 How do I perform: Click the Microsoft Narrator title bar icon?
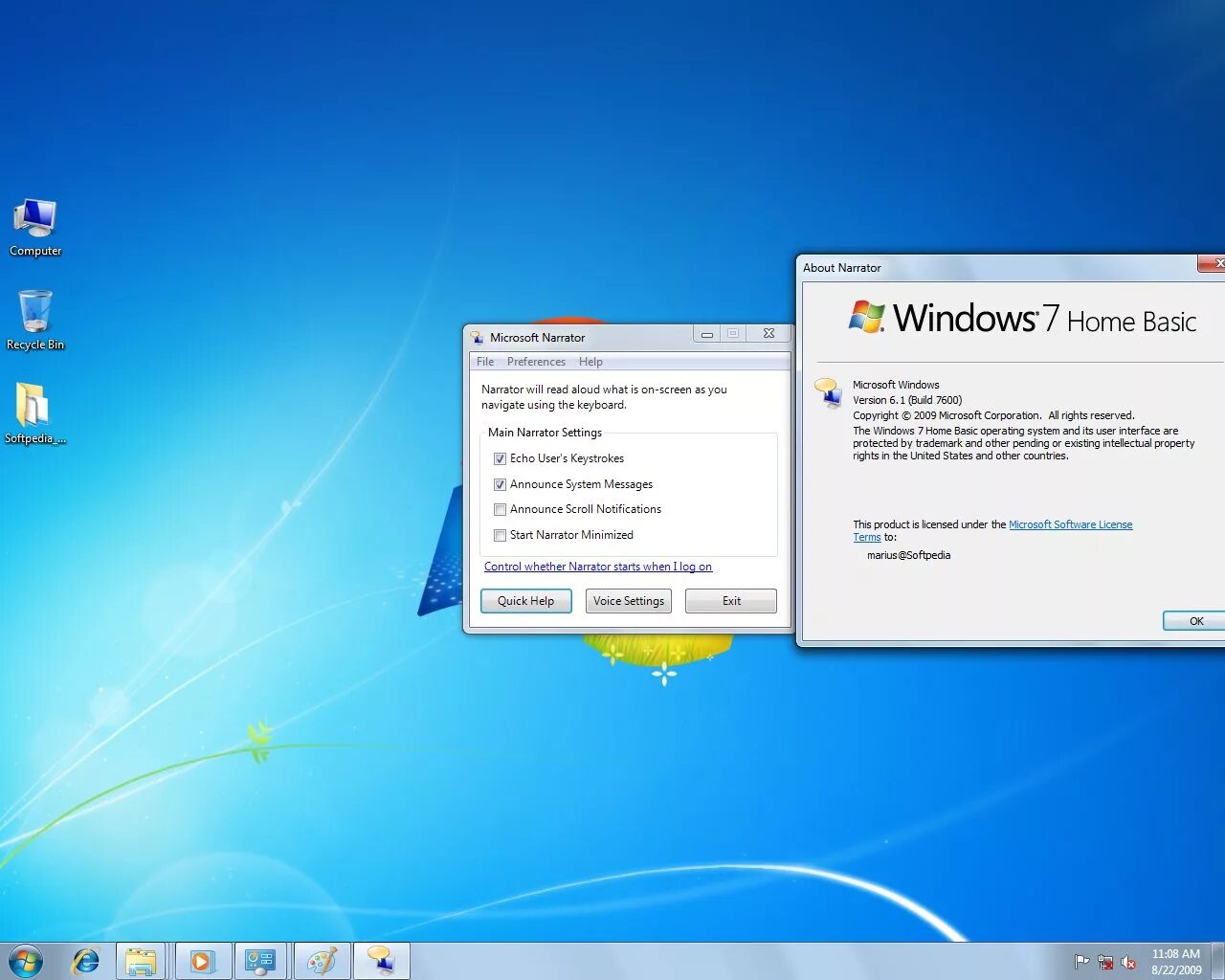[x=477, y=338]
